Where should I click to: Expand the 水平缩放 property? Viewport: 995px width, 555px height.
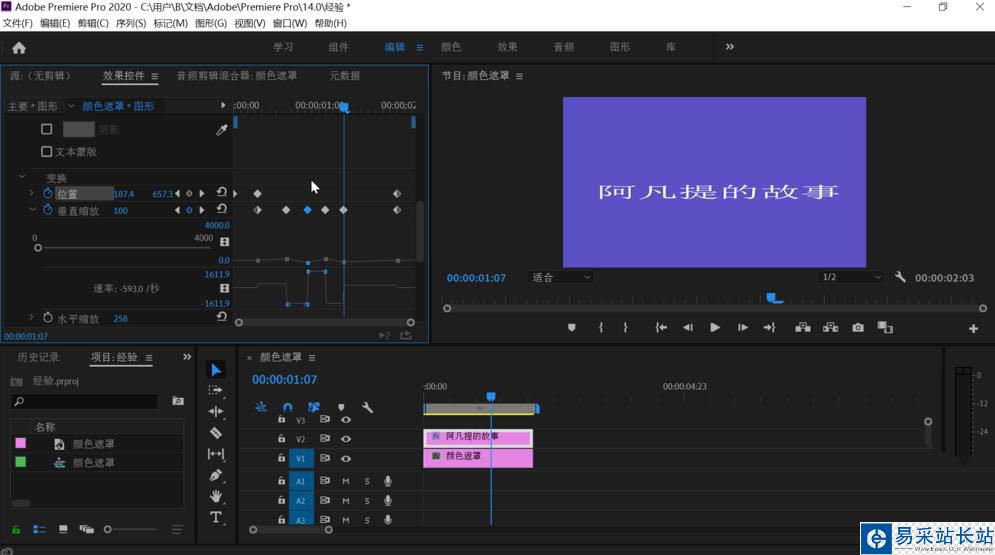31,317
